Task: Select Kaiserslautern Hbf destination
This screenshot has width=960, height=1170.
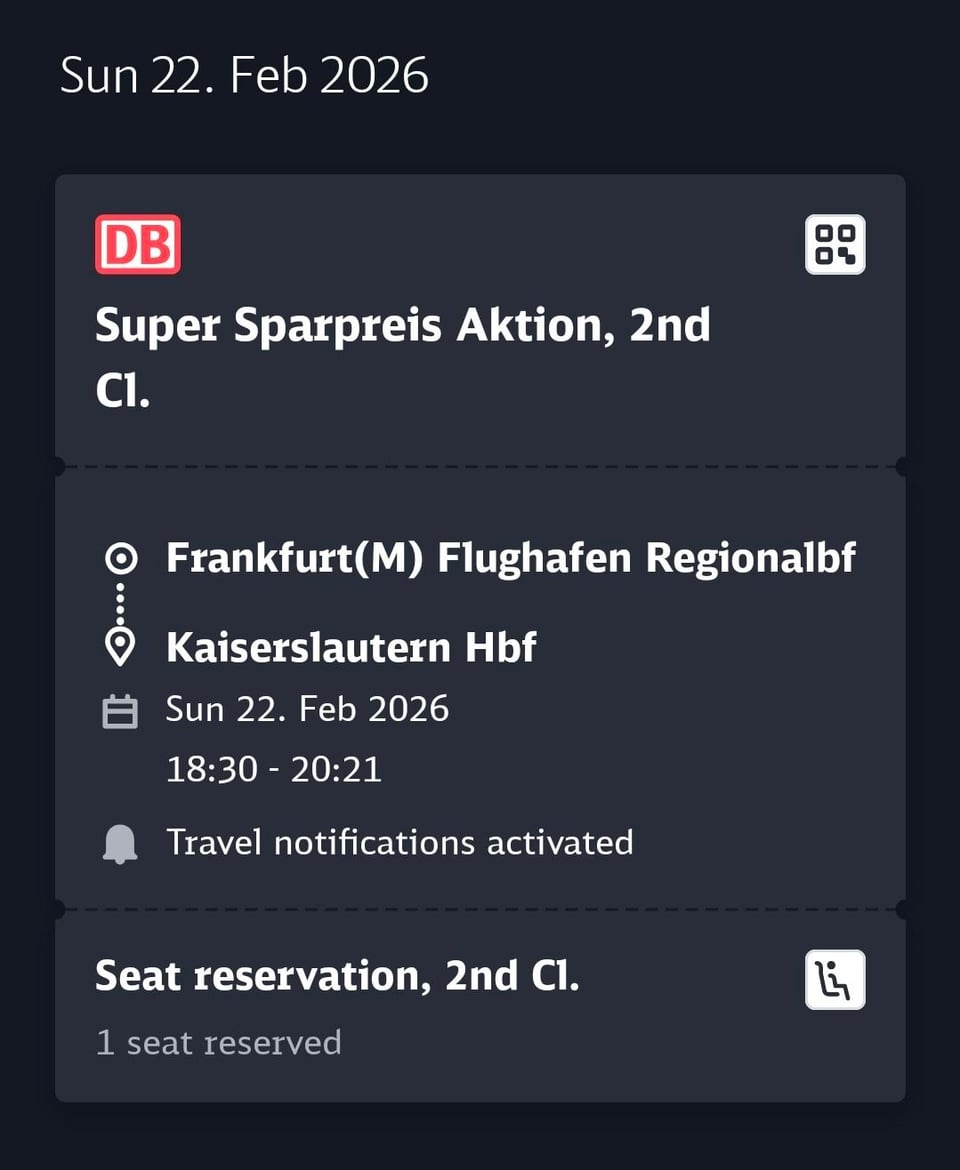Action: tap(351, 647)
